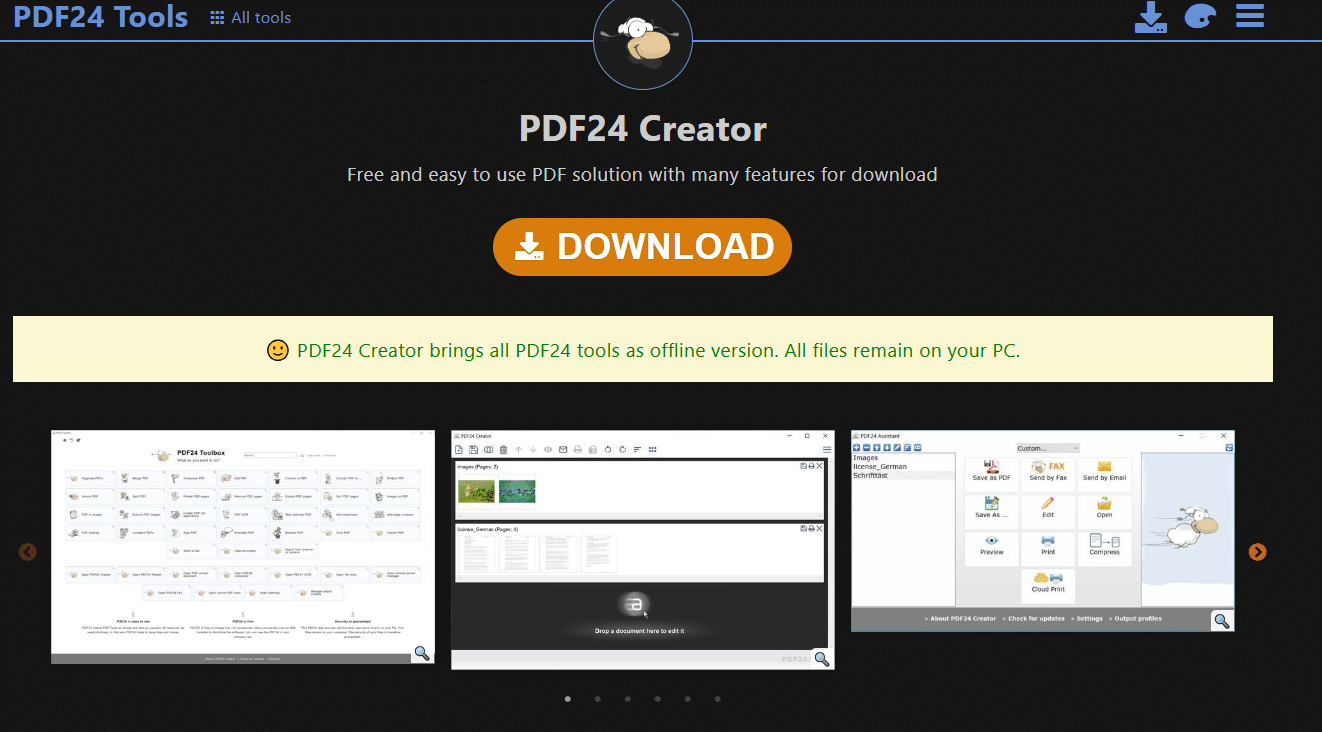Image resolution: width=1322 pixels, height=732 pixels.
Task: Click the sheep mascot logo at top
Action: pyautogui.click(x=643, y=40)
